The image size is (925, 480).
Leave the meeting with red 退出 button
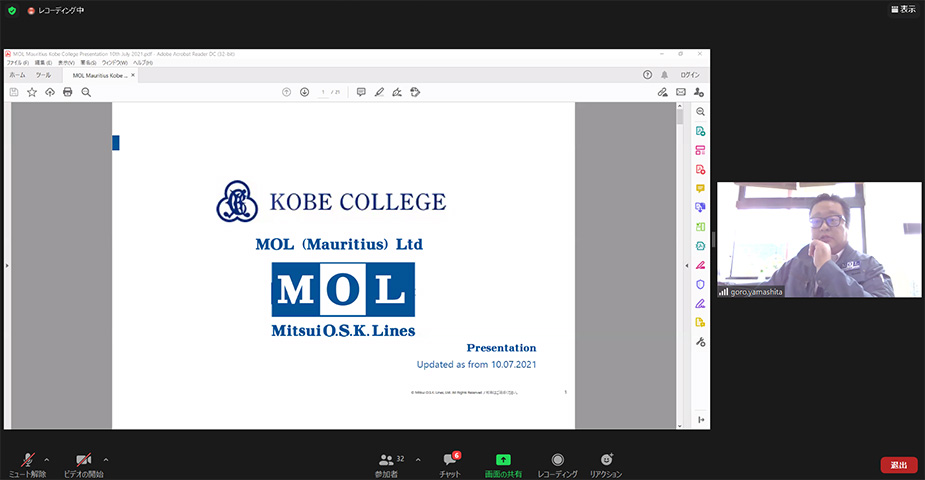coord(899,465)
